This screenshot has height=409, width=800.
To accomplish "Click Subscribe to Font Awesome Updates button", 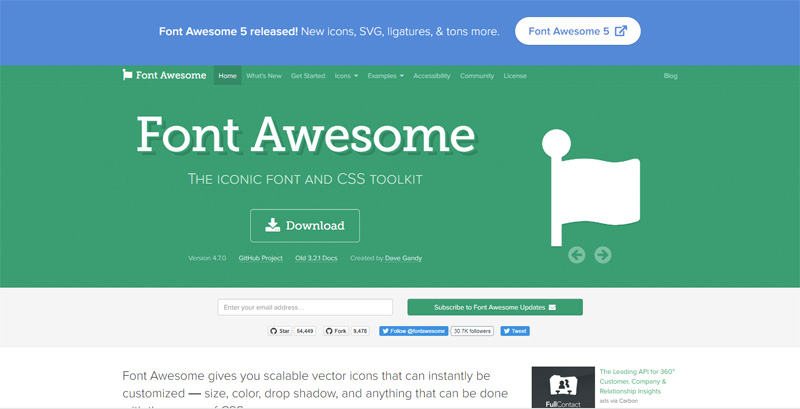I will (x=495, y=307).
